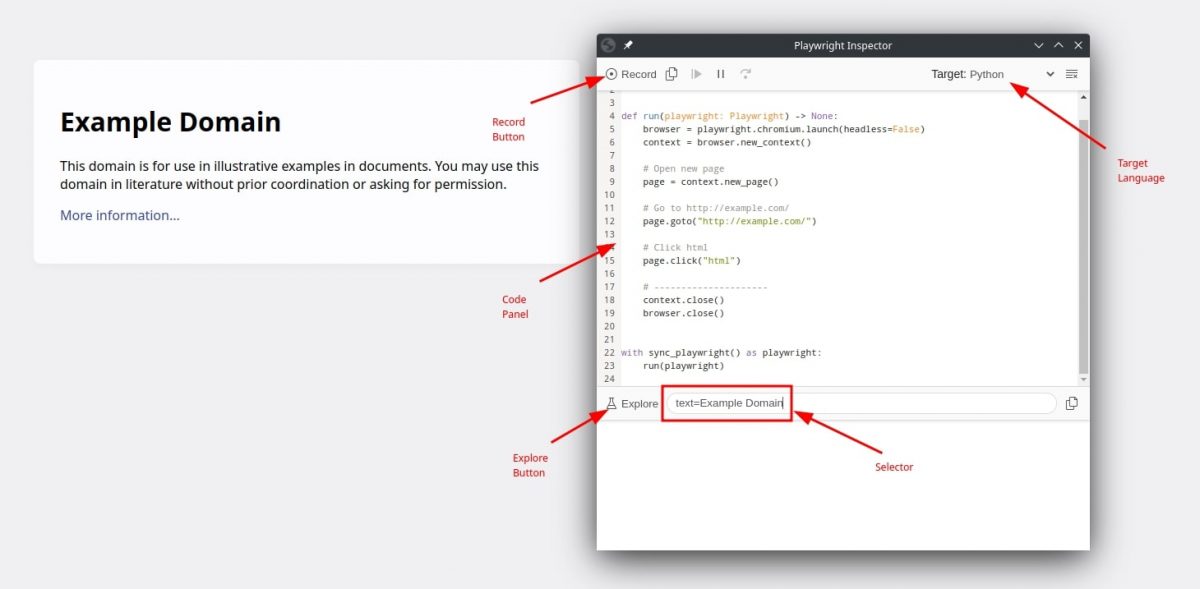Pause script execution using the pause icon
The width and height of the screenshot is (1200, 589).
[720, 73]
